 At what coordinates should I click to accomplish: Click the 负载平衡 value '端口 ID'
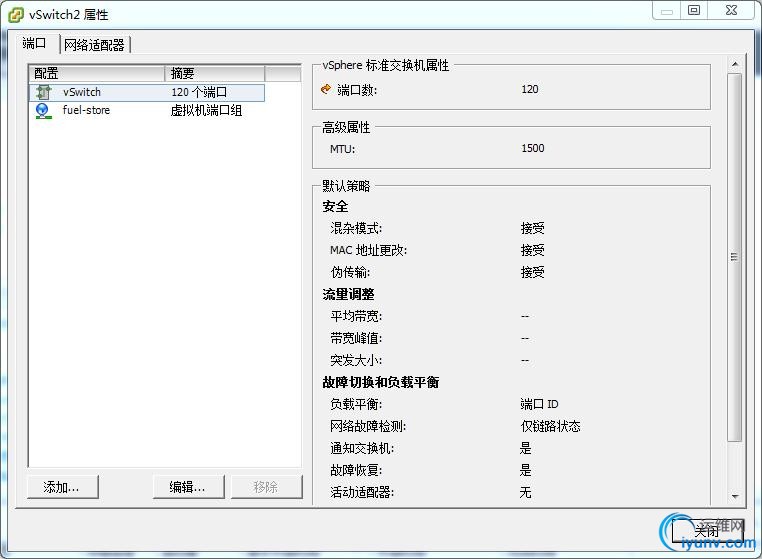coord(539,404)
